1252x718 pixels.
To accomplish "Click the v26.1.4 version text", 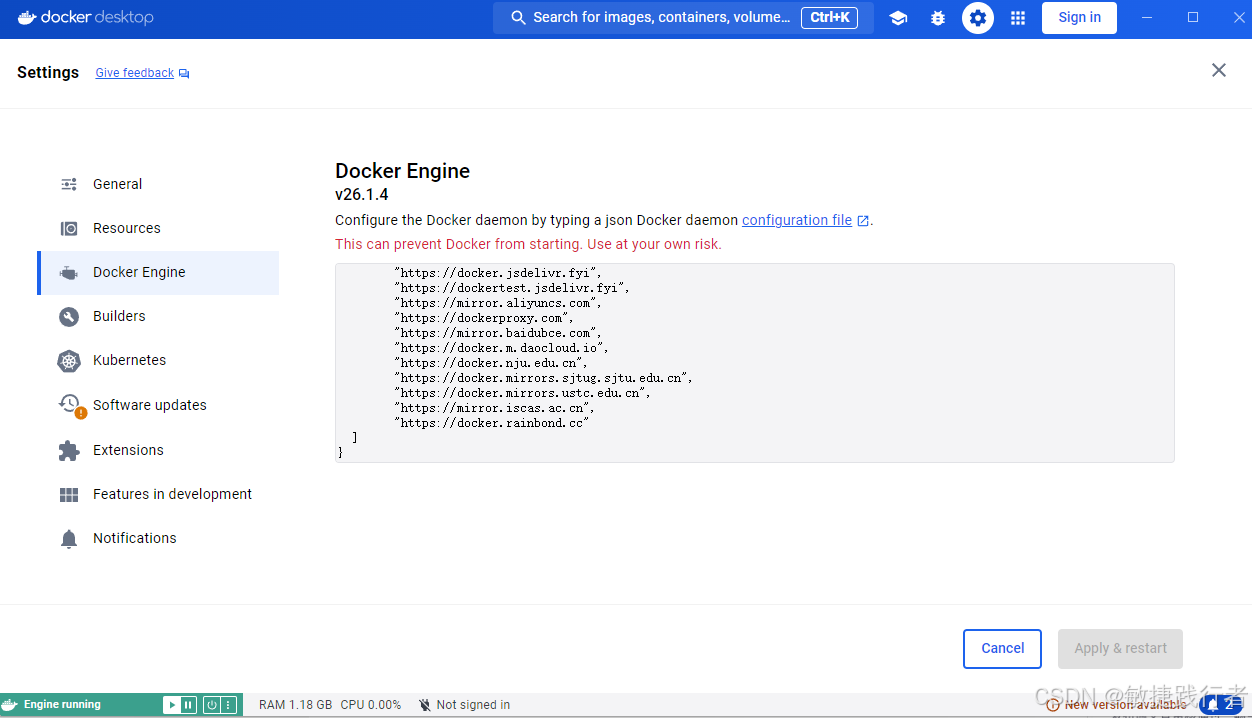I will [x=361, y=195].
